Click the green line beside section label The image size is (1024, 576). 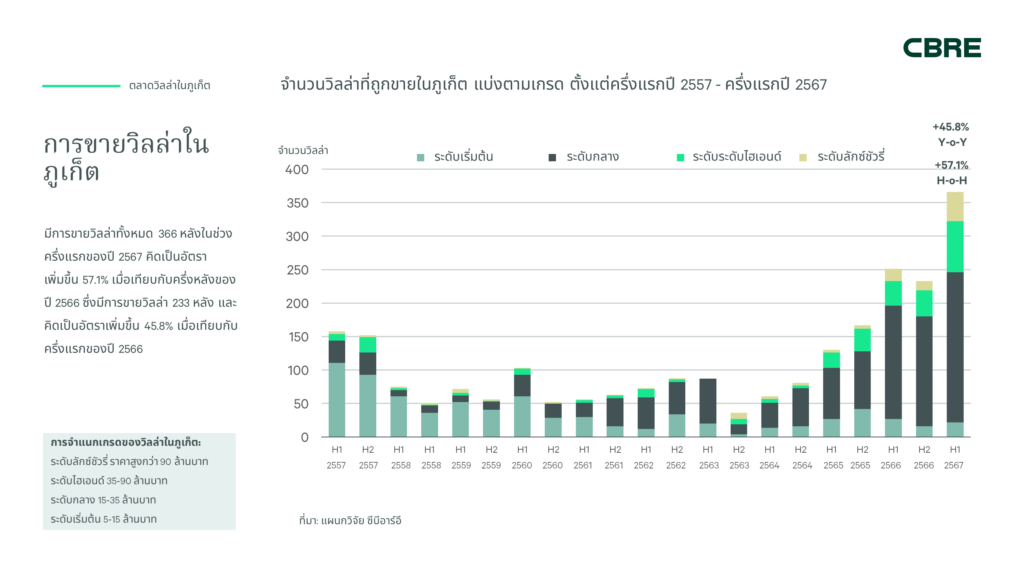[x=82, y=86]
